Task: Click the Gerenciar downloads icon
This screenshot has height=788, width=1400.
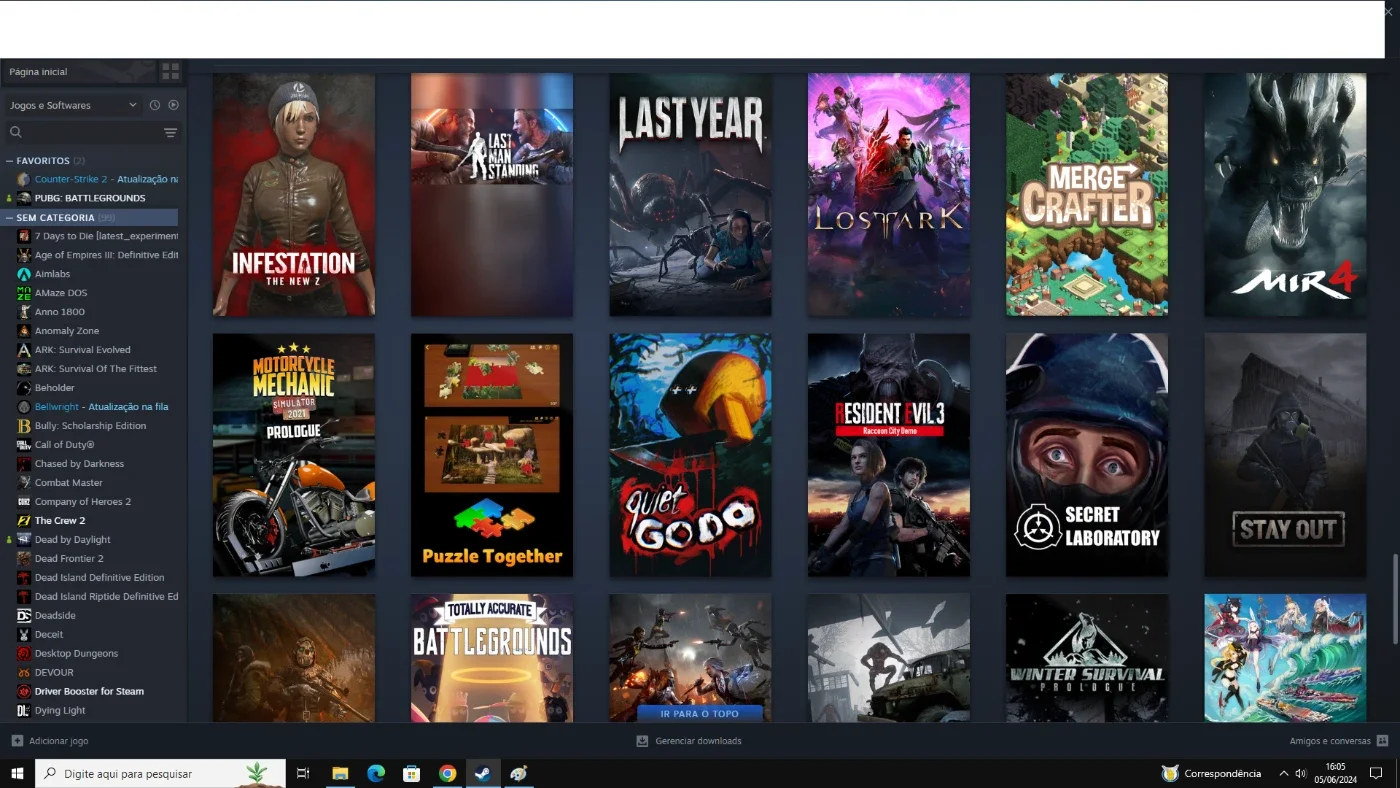Action: pos(642,741)
